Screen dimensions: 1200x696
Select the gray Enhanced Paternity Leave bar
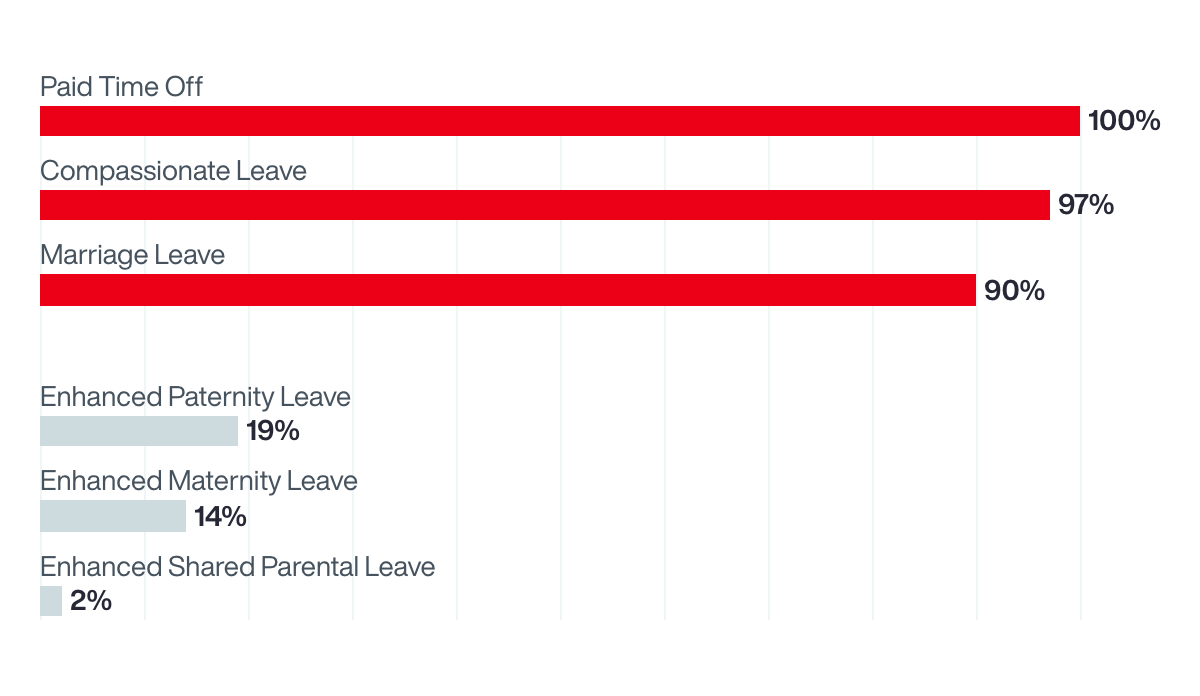tap(139, 431)
